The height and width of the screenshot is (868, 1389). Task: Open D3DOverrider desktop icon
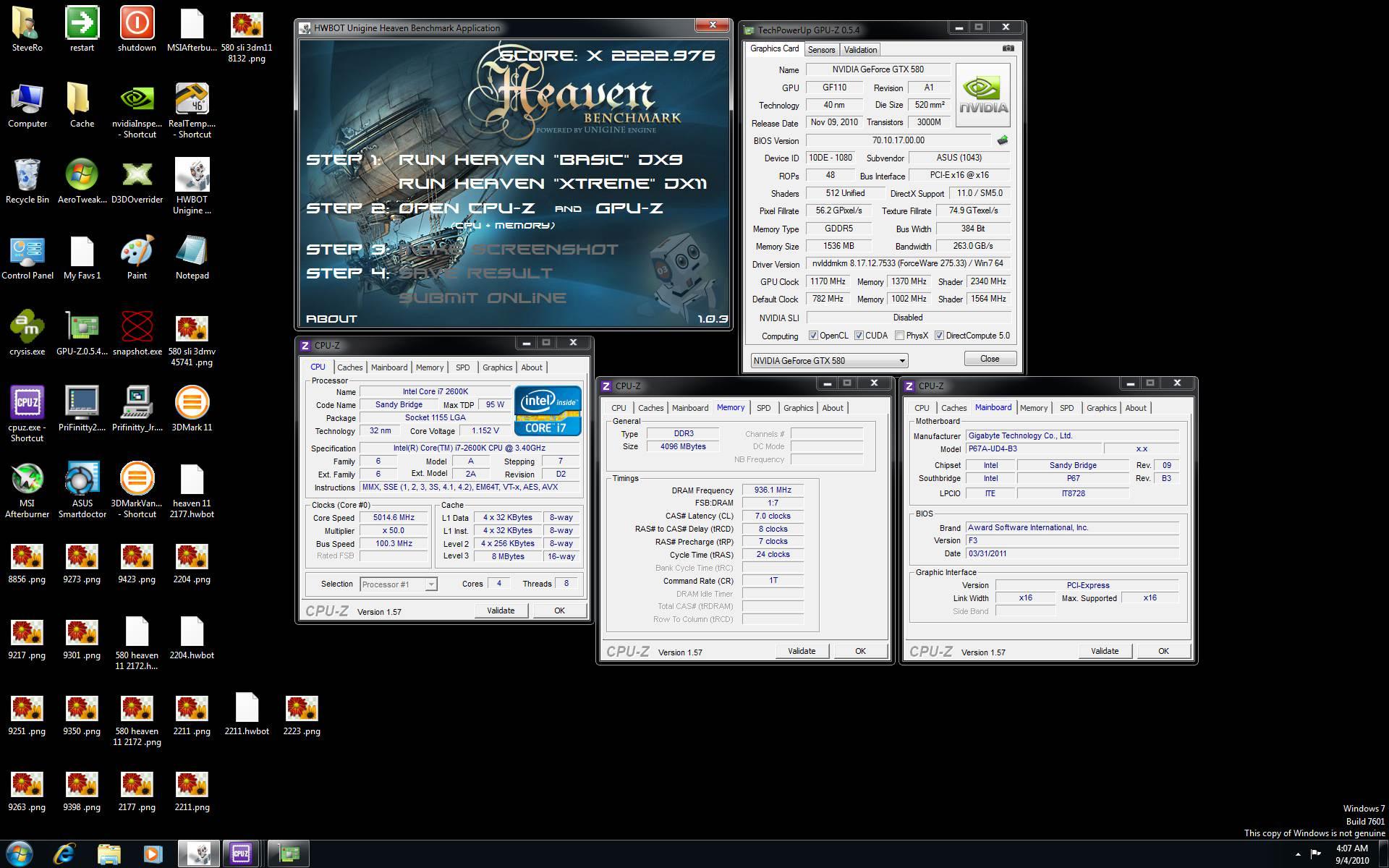coord(137,175)
